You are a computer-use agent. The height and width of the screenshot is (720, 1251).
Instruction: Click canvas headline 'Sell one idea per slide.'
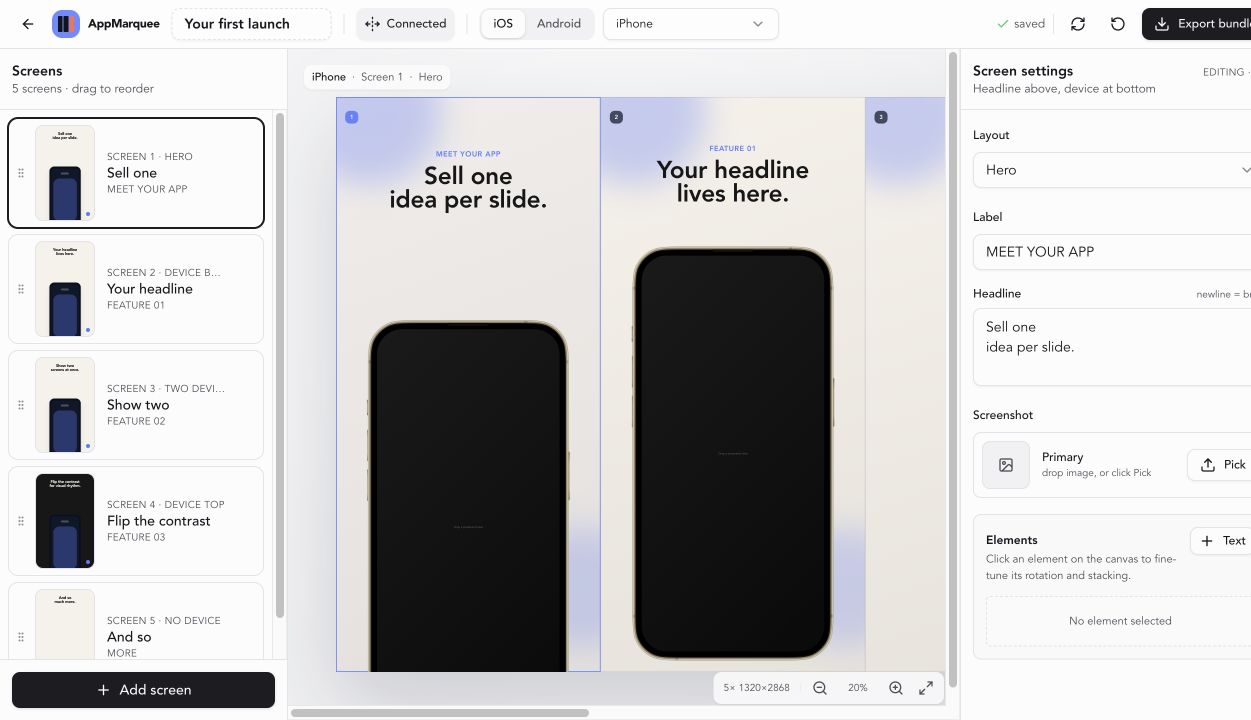(468, 188)
